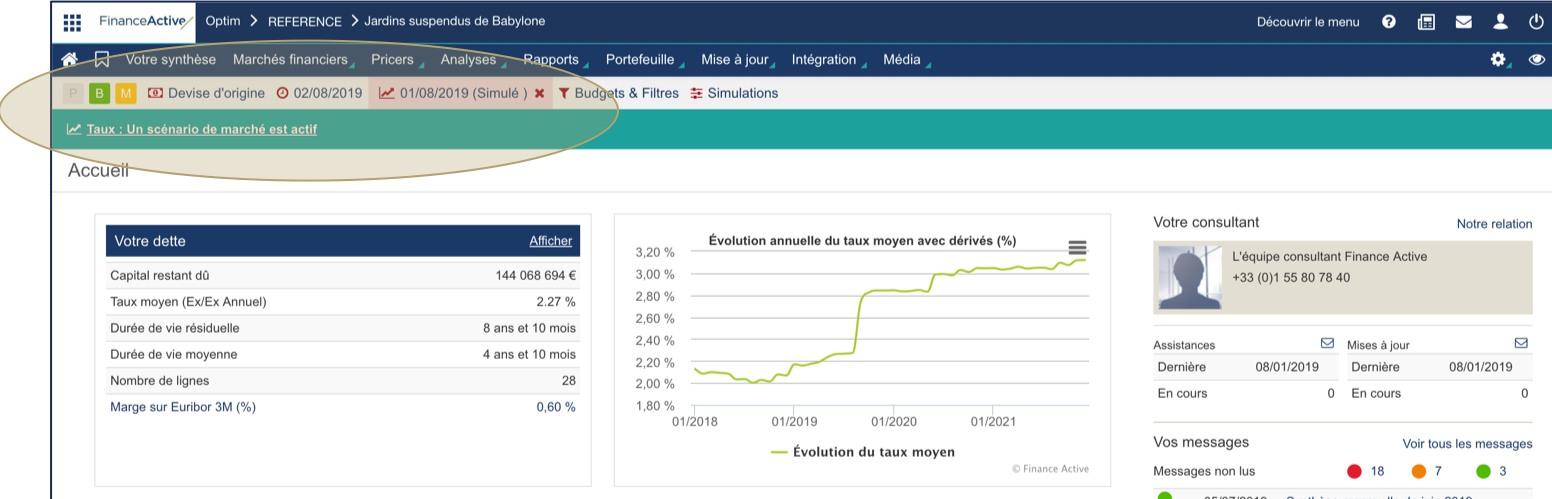Image resolution: width=1552 pixels, height=499 pixels.
Task: Open the settings gear dropdown
Action: click(1498, 60)
